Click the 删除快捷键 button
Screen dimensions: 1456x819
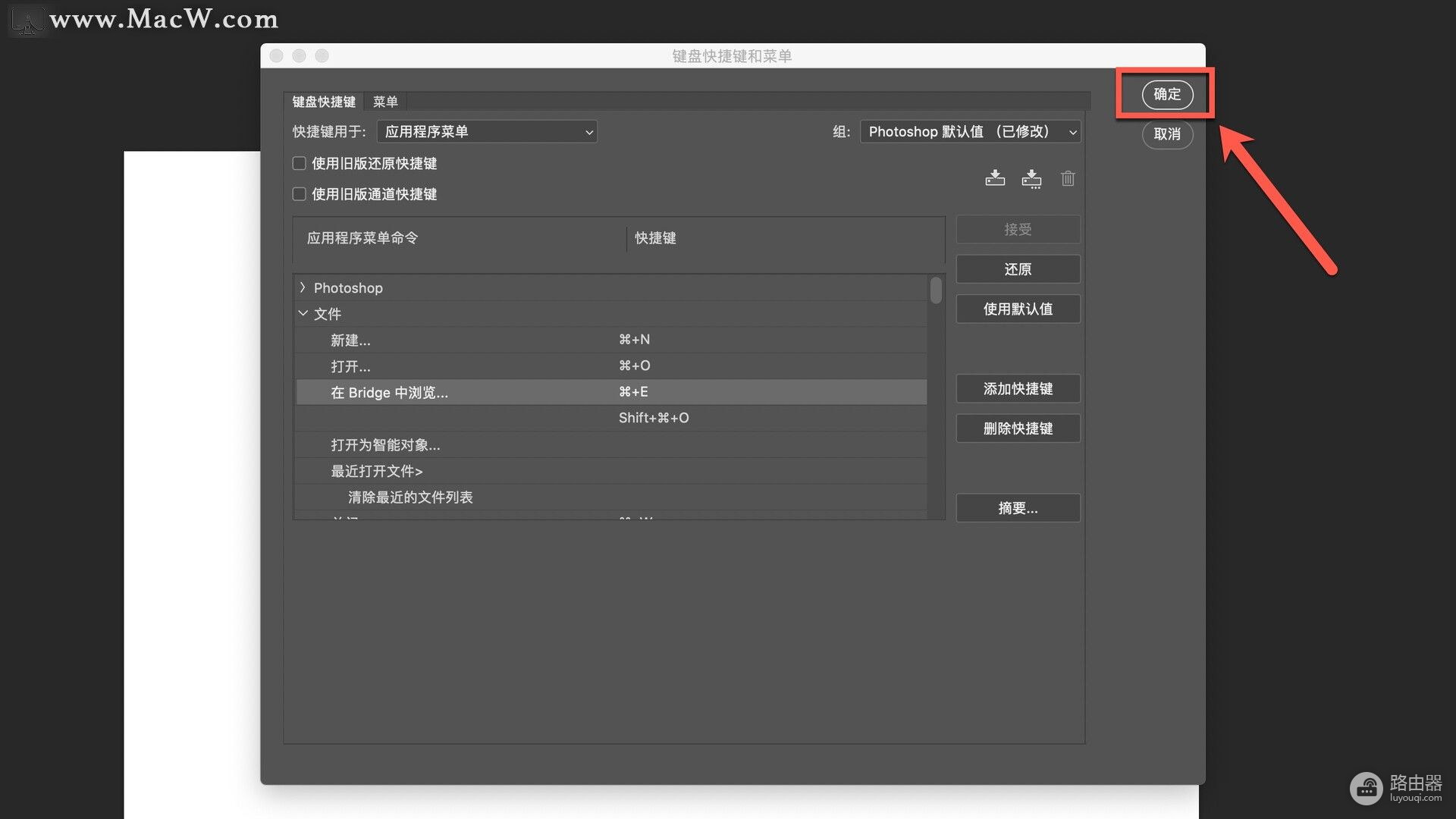(x=1018, y=428)
